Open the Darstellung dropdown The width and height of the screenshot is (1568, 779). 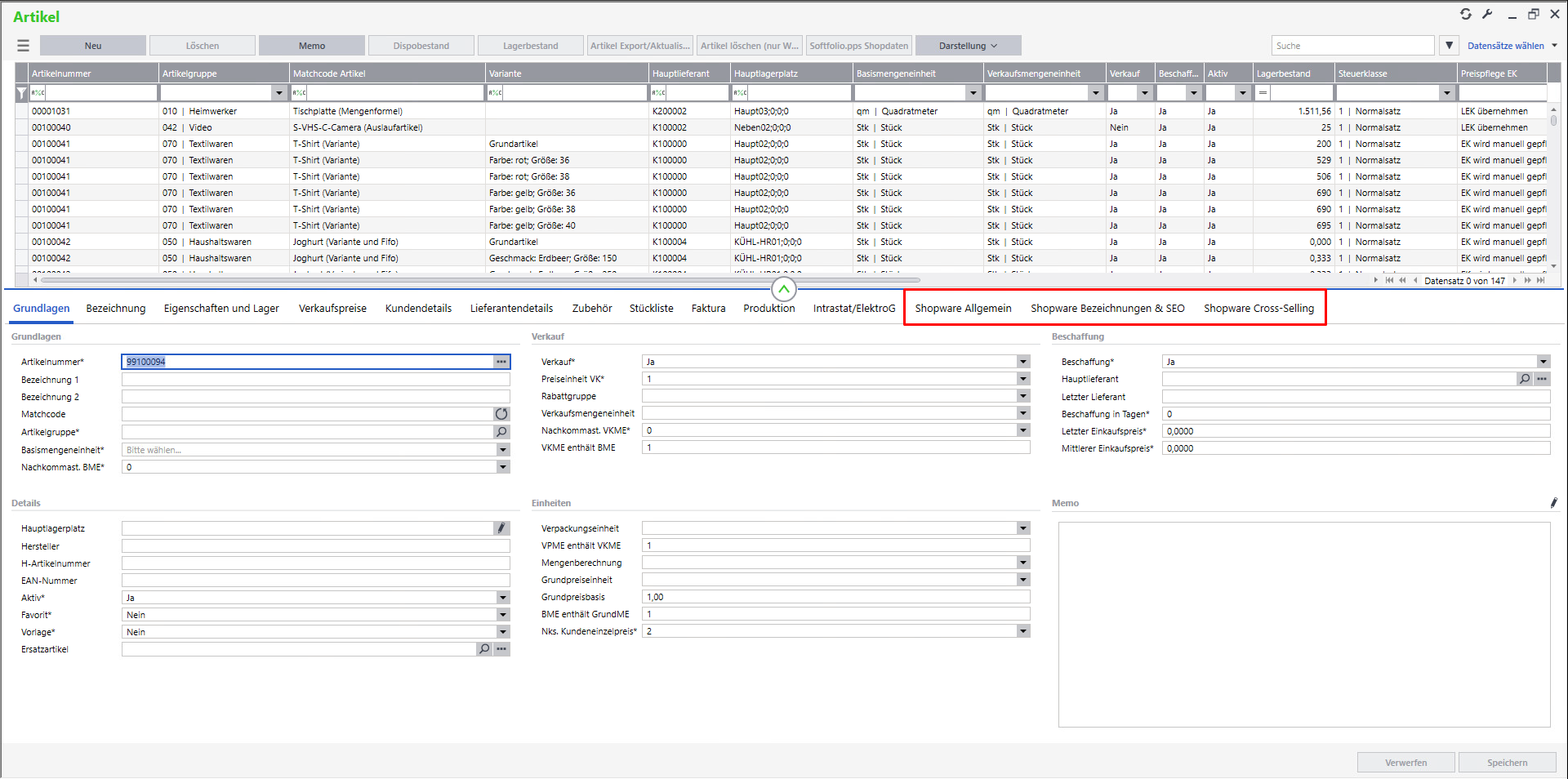click(968, 46)
